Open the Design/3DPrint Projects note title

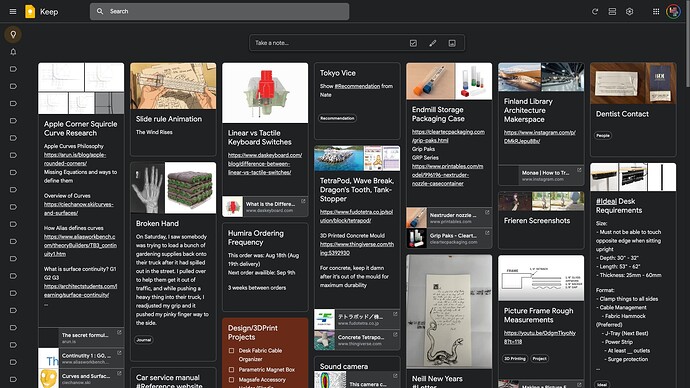point(253,333)
